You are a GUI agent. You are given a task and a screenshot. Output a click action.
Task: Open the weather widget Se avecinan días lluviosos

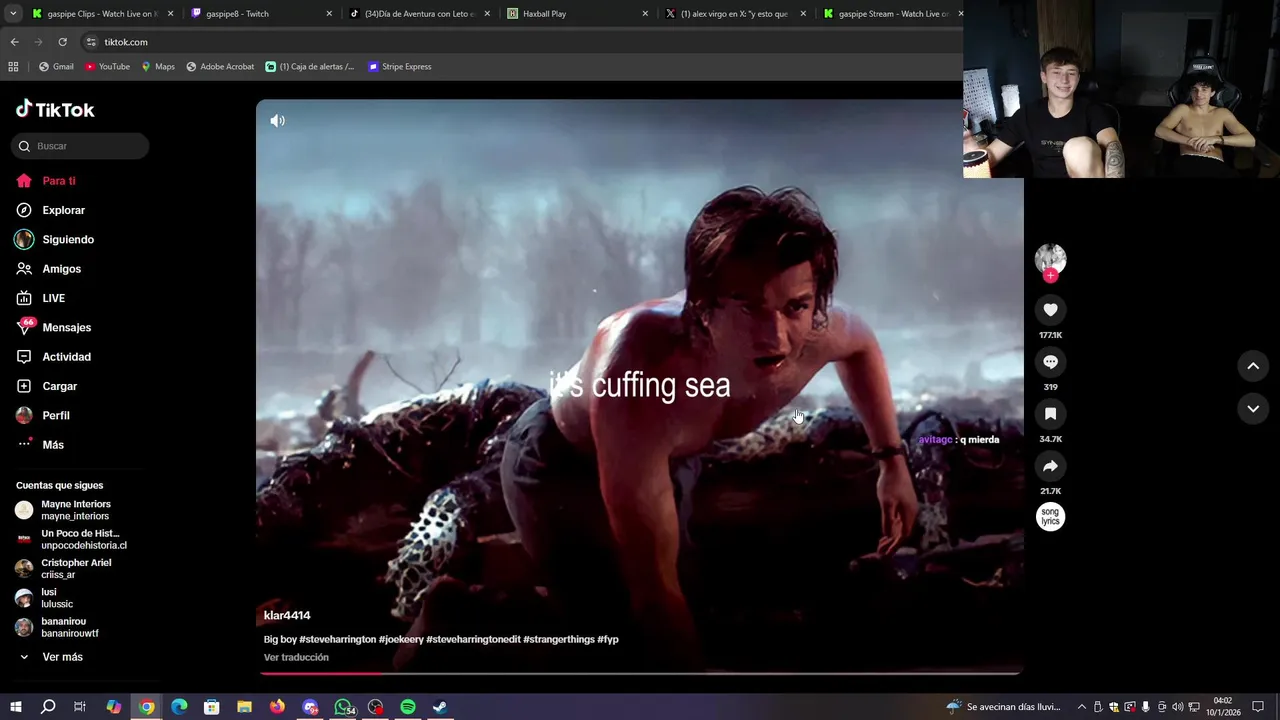[x=1003, y=707]
